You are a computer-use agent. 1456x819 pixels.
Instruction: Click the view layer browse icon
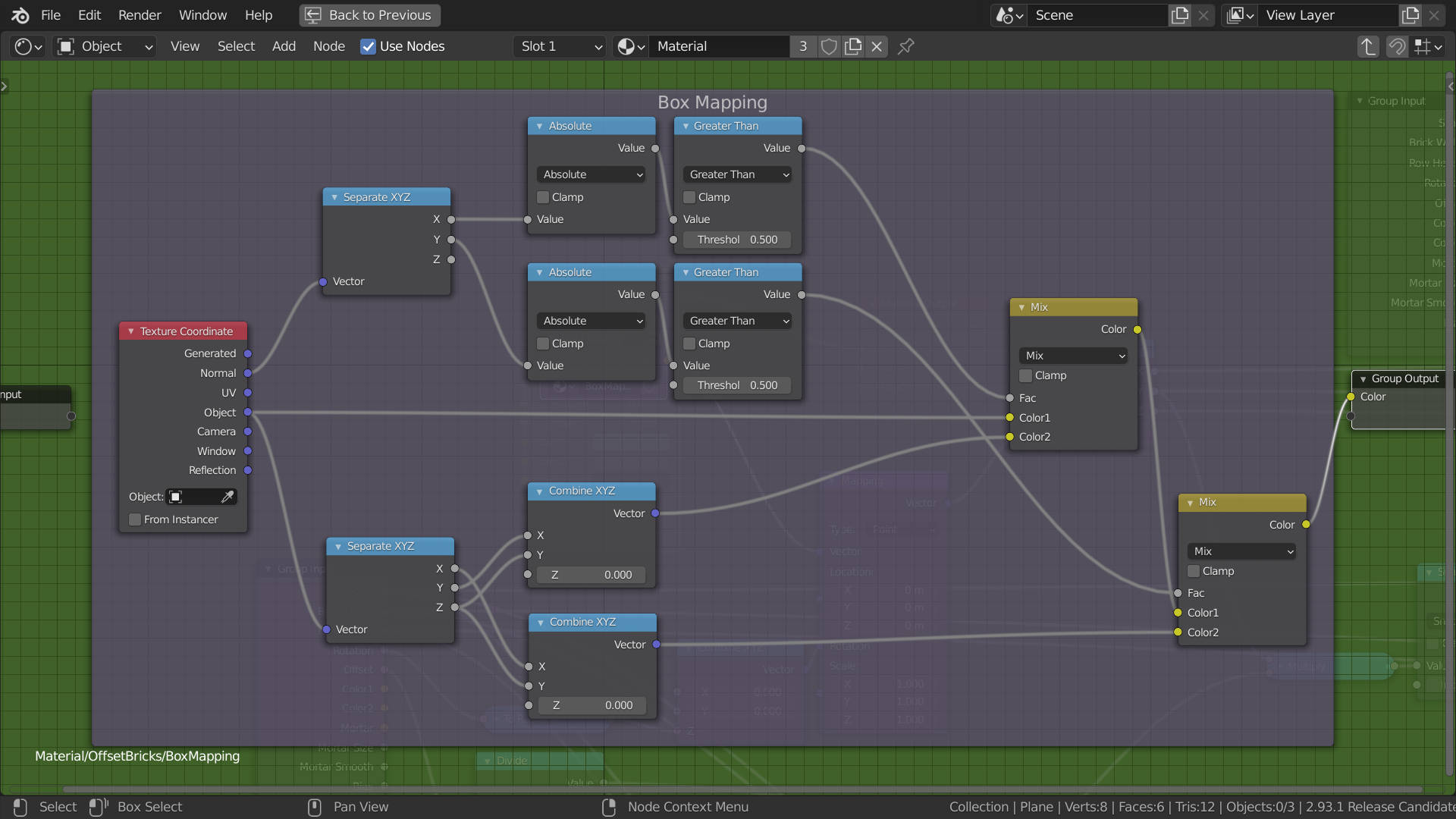pyautogui.click(x=1240, y=15)
